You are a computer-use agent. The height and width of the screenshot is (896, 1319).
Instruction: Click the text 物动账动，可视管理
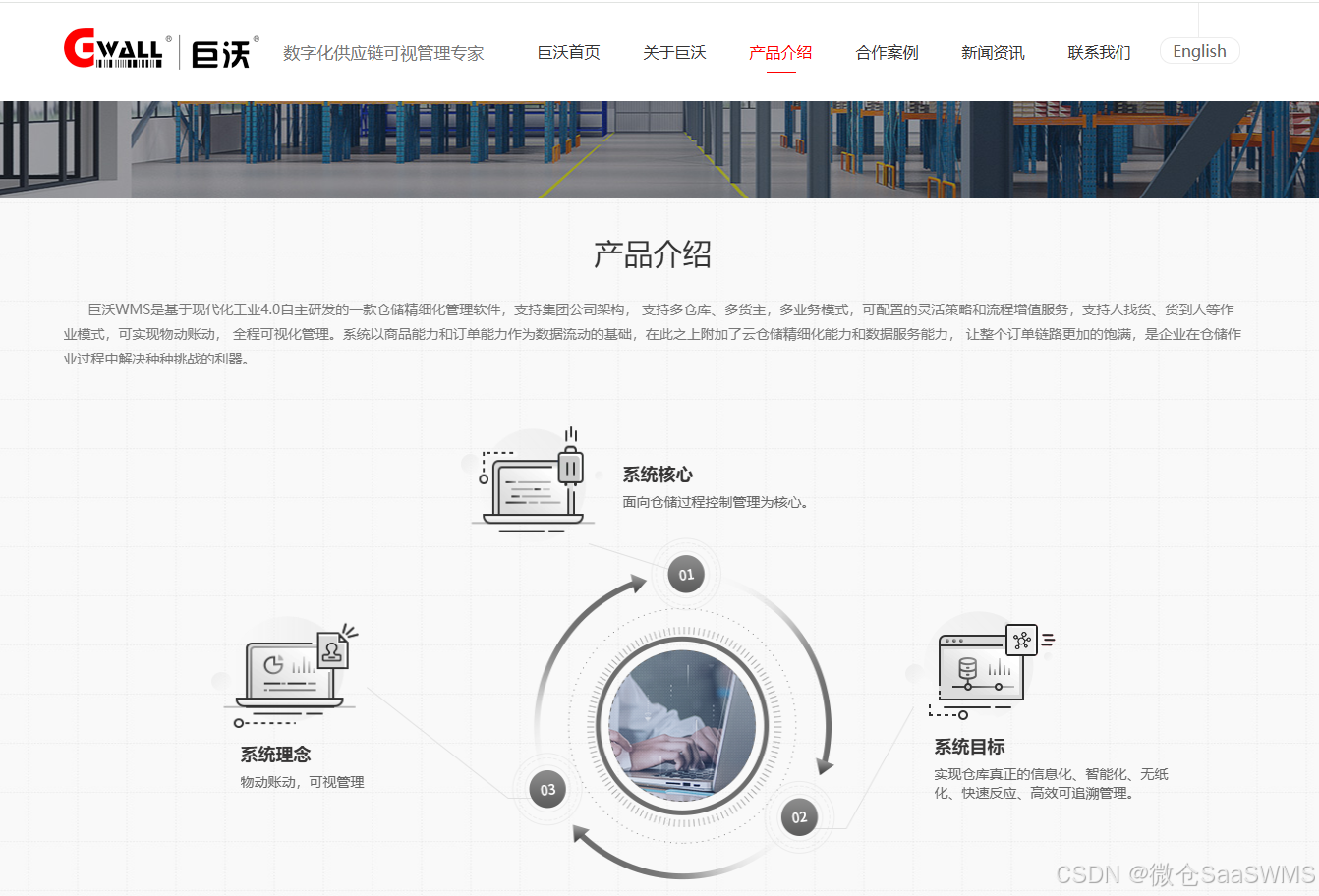[302, 782]
